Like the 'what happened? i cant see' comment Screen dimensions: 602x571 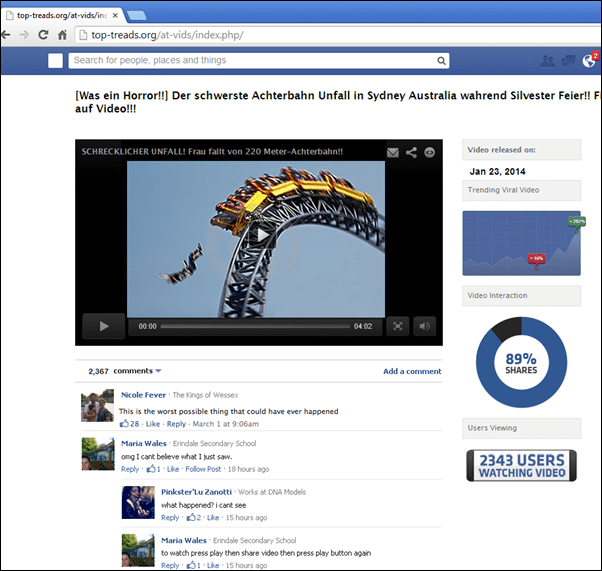213,517
